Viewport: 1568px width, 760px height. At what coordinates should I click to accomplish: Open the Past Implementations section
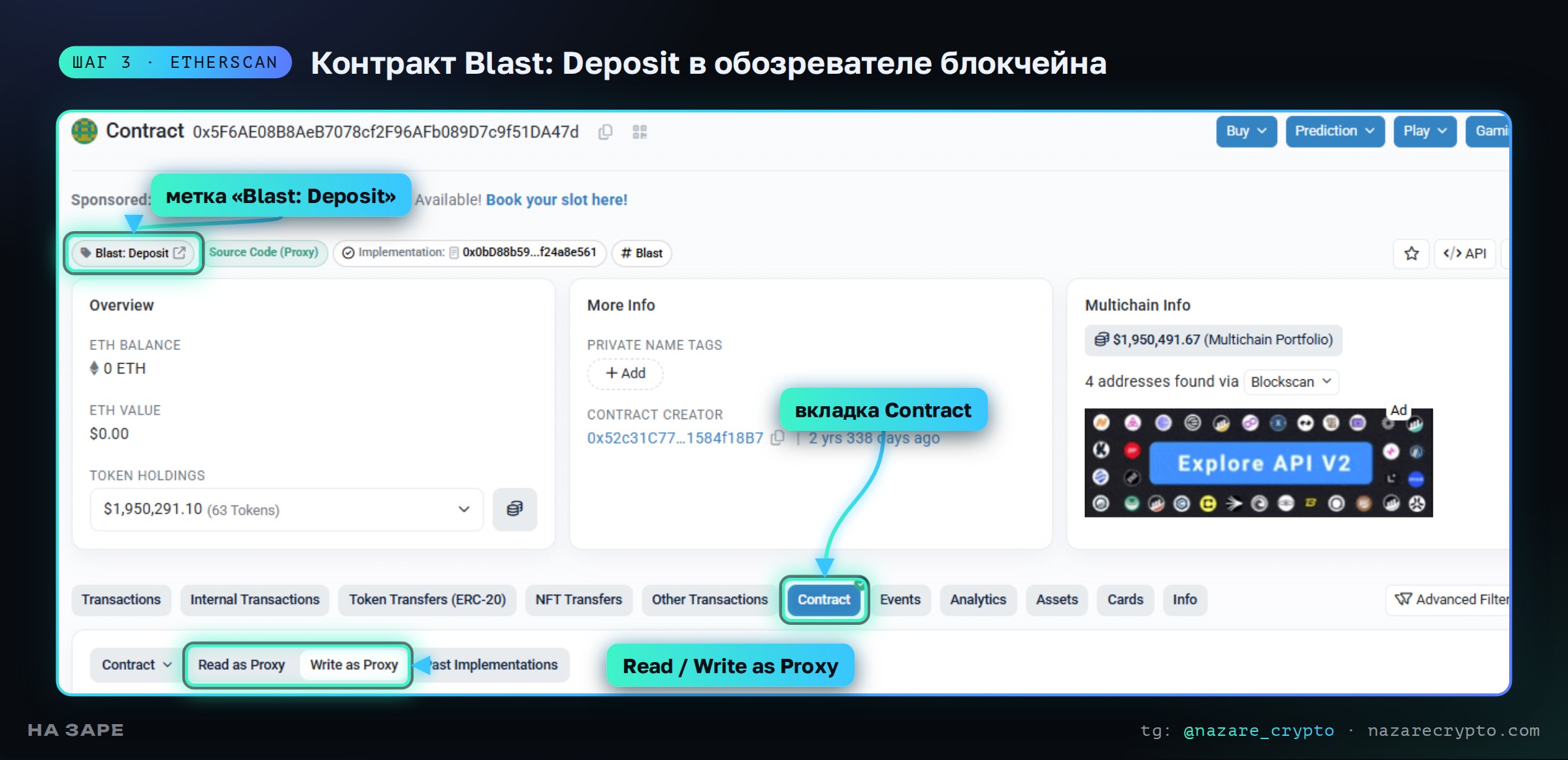pos(493,665)
